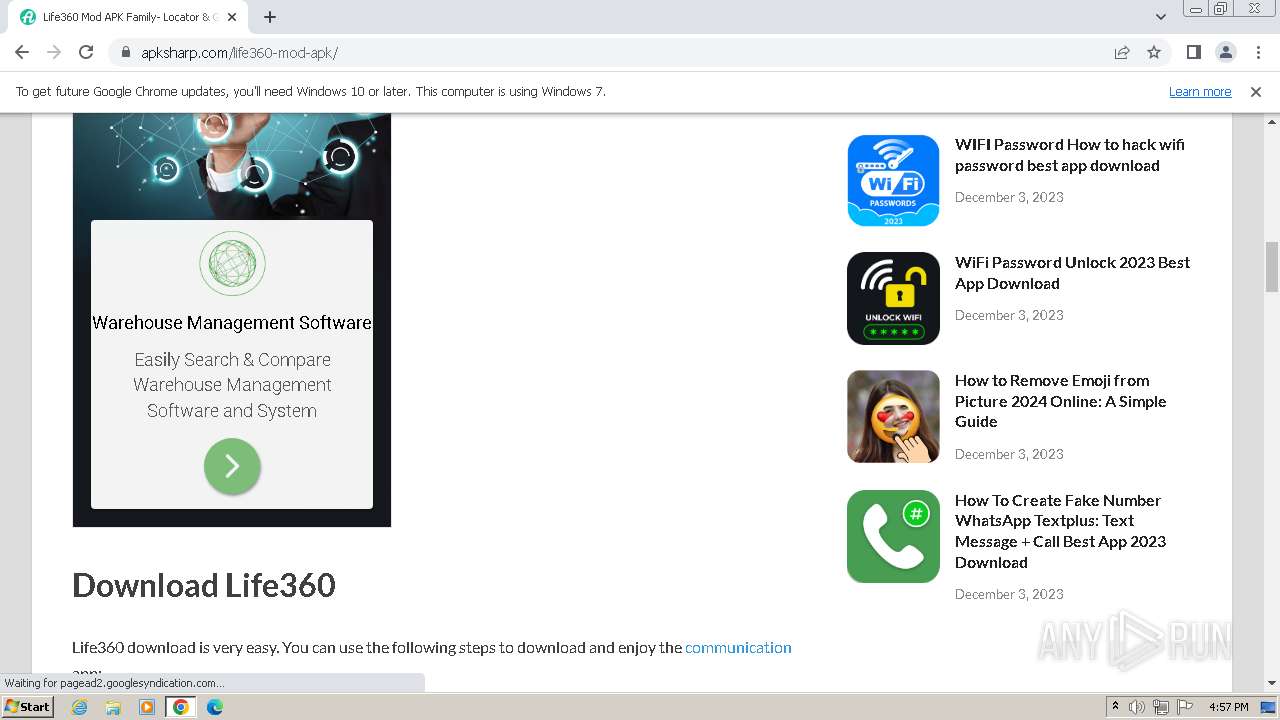Click the green arrow ad button
Image resolution: width=1280 pixels, height=720 pixels.
pyautogui.click(x=232, y=466)
